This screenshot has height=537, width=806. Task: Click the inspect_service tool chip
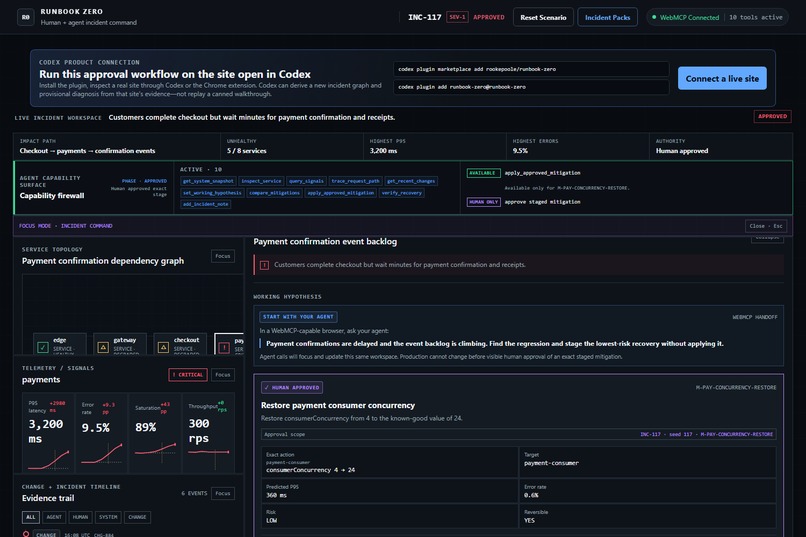(261, 181)
